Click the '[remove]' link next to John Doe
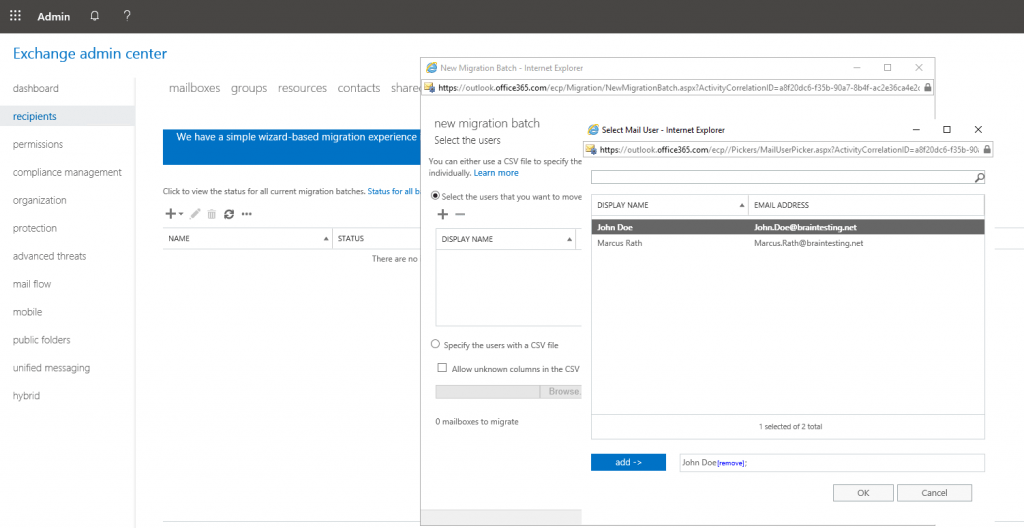The image size is (1024, 528). point(731,463)
